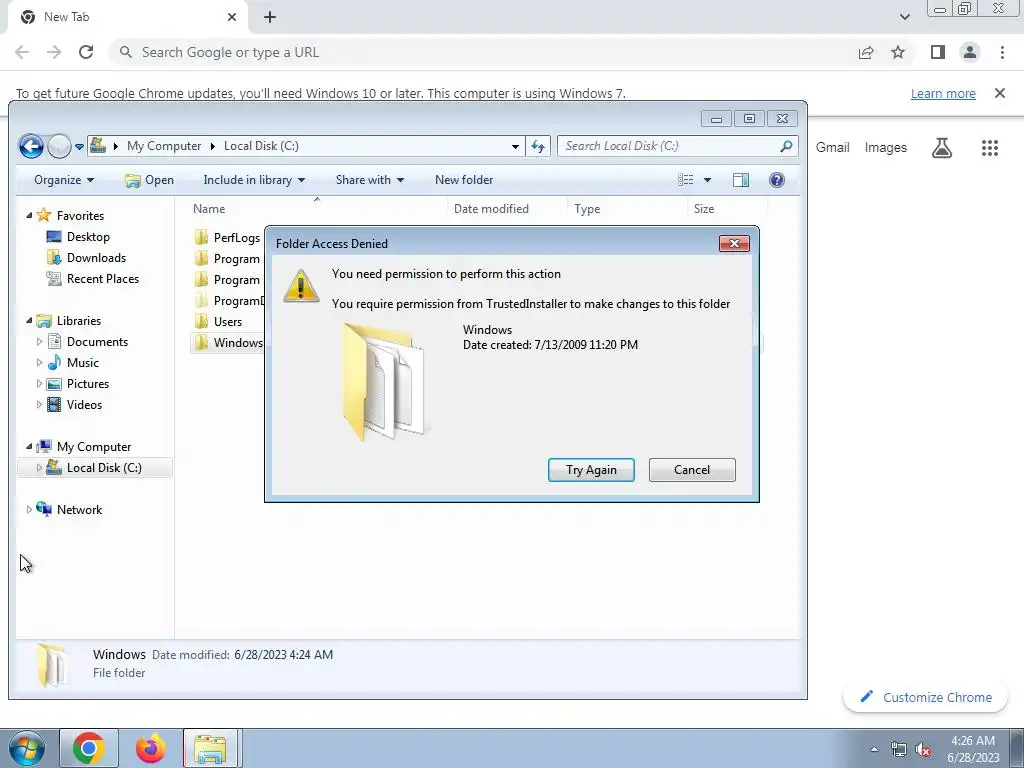Go back in the Explorer window
Viewport: 1024px width, 768px height.
[31, 146]
